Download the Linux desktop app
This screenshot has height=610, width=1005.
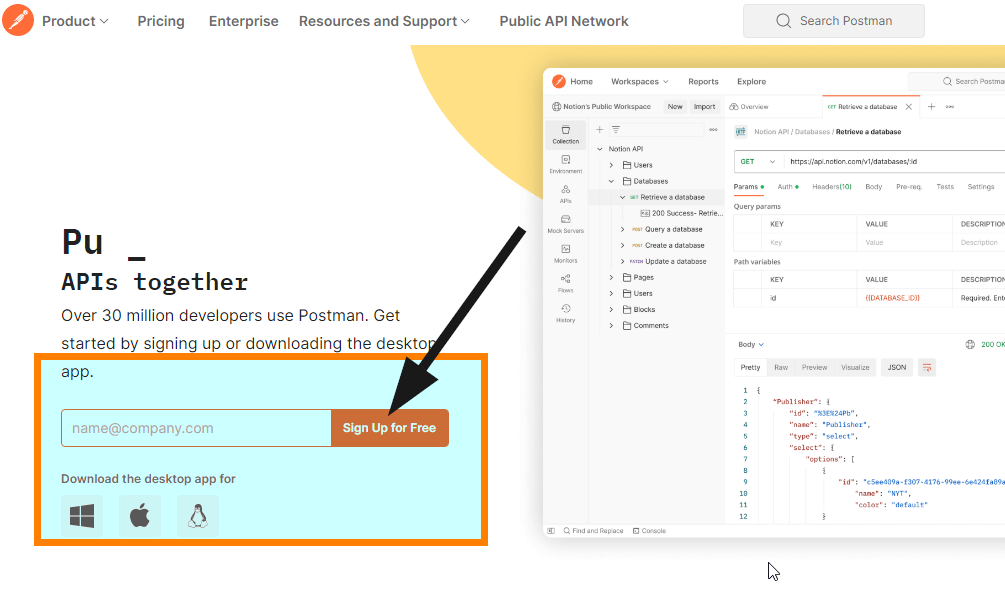point(197,516)
